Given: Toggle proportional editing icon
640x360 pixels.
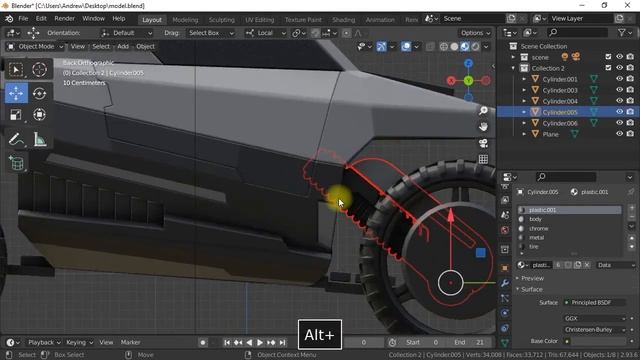Looking at the screenshot, I should (x=346, y=33).
